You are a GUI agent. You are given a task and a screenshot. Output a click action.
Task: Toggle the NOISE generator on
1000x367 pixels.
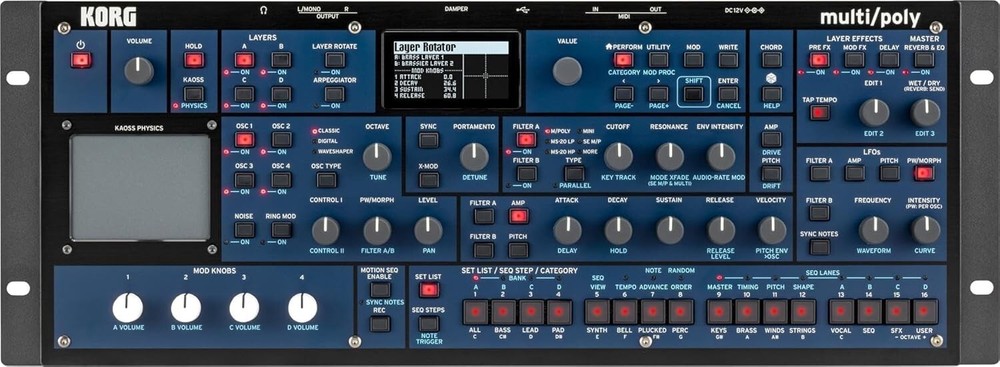coord(244,230)
